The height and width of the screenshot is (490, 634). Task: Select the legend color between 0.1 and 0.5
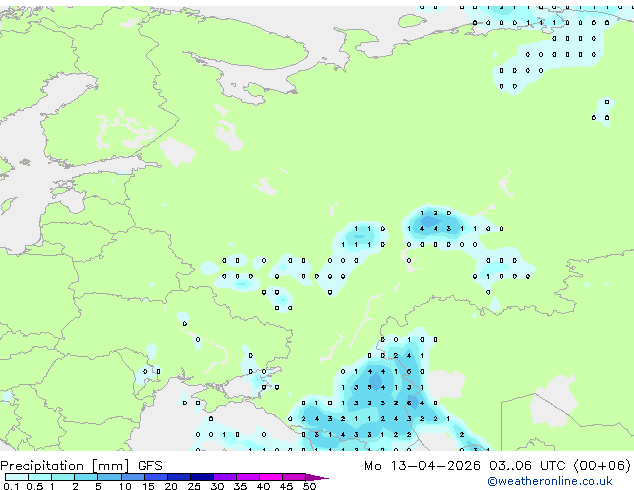coord(17,477)
